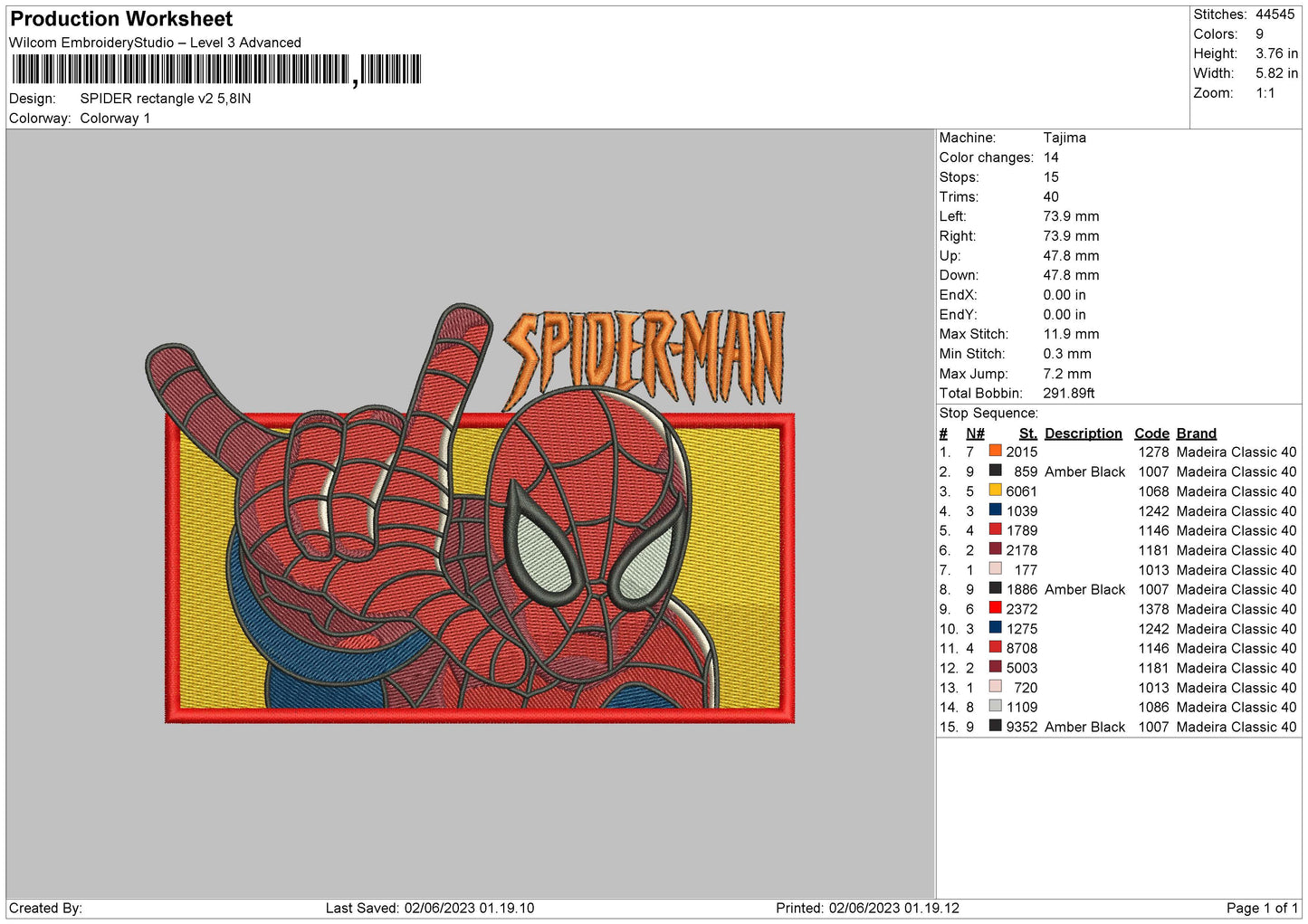
Task: Click the St. column header
Action: (1027, 433)
